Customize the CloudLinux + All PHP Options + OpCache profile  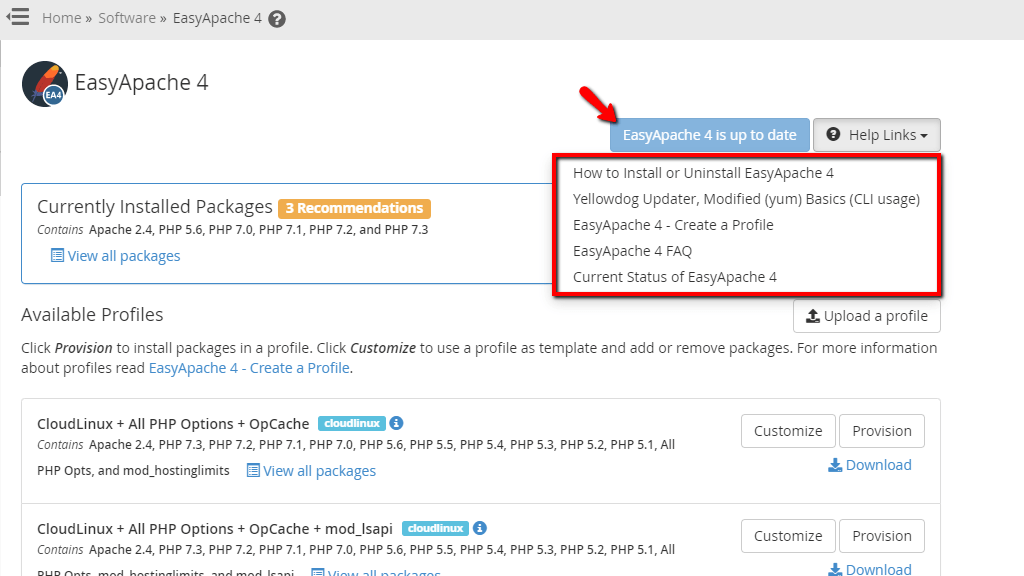coord(788,431)
